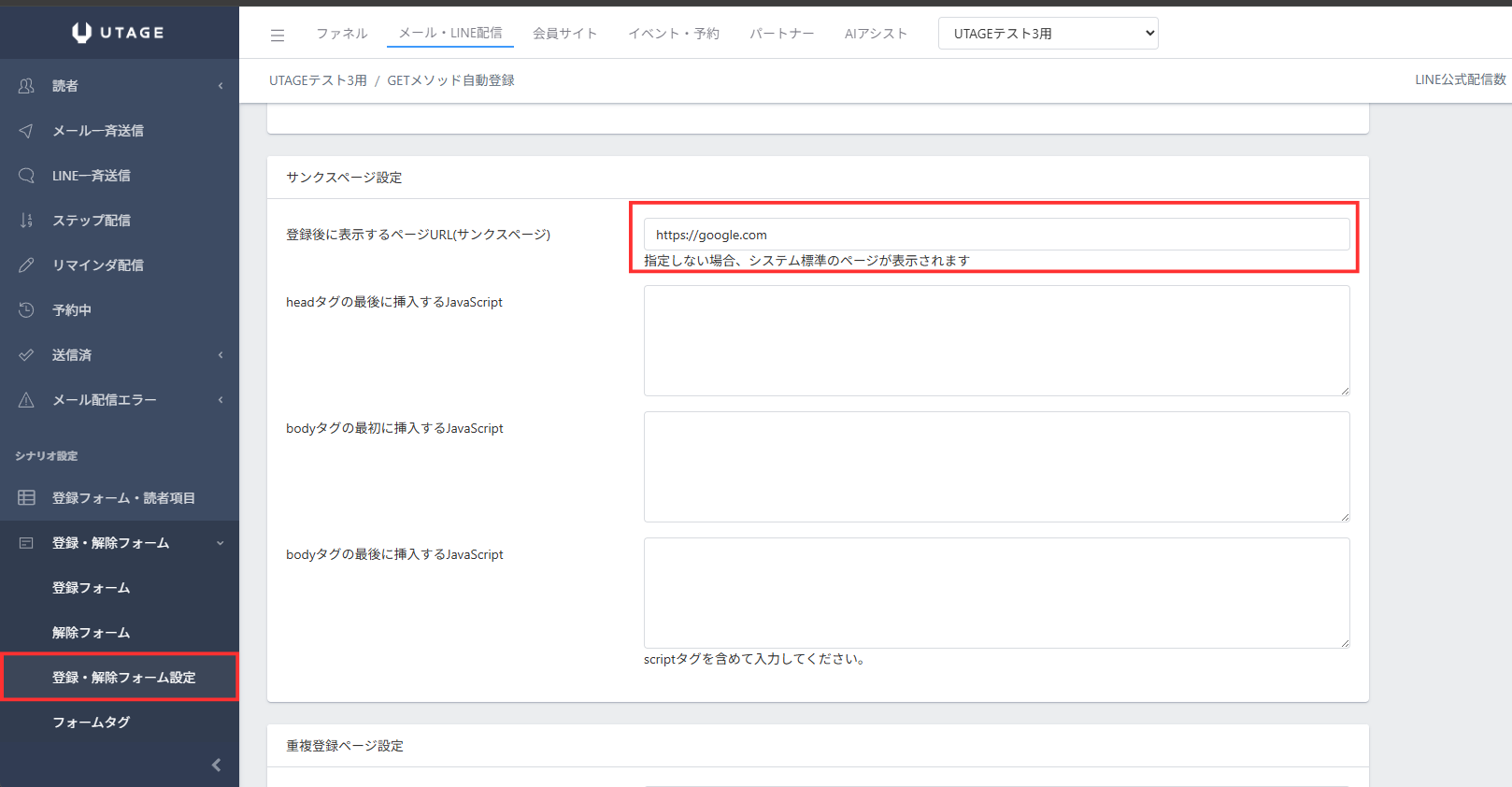The width and height of the screenshot is (1512, 787).
Task: Click the メール配信エラー warning triangle icon
Action: 26,400
